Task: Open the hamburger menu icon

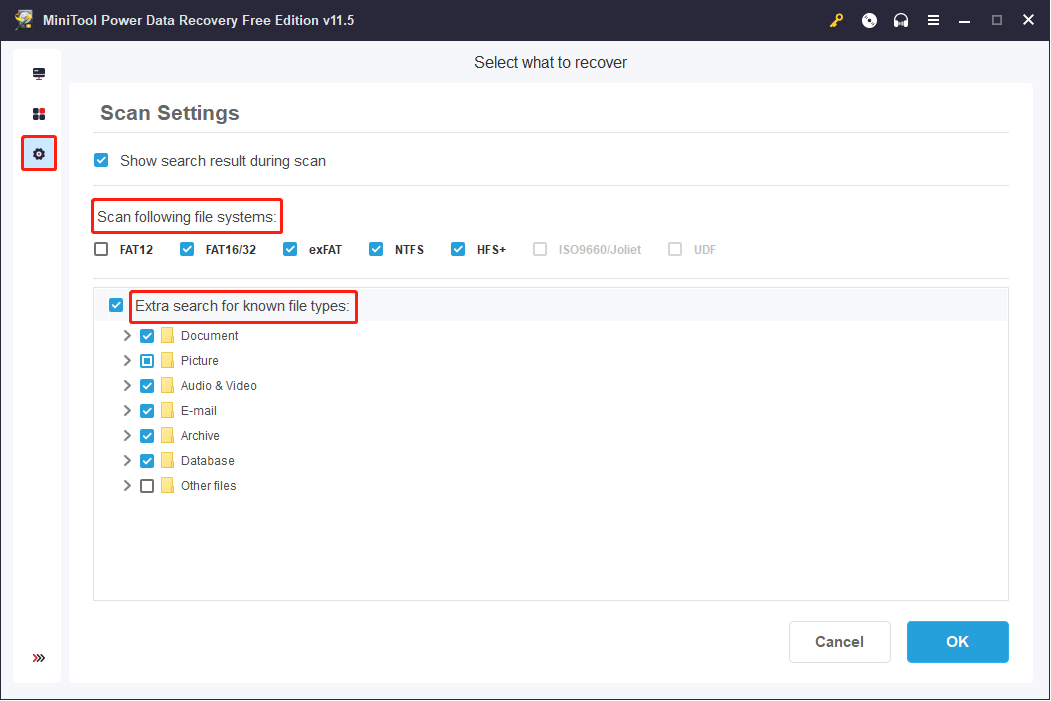Action: coord(933,19)
